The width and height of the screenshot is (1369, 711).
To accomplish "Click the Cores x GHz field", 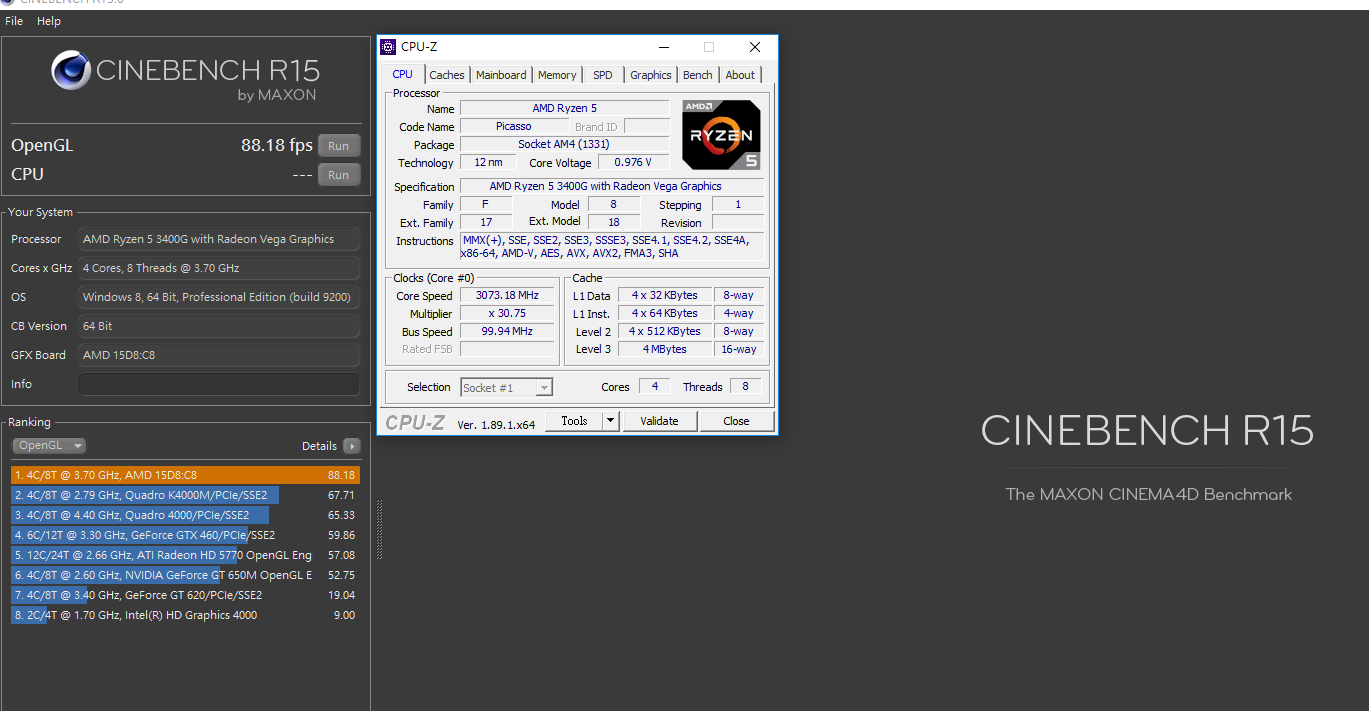I will point(218,268).
